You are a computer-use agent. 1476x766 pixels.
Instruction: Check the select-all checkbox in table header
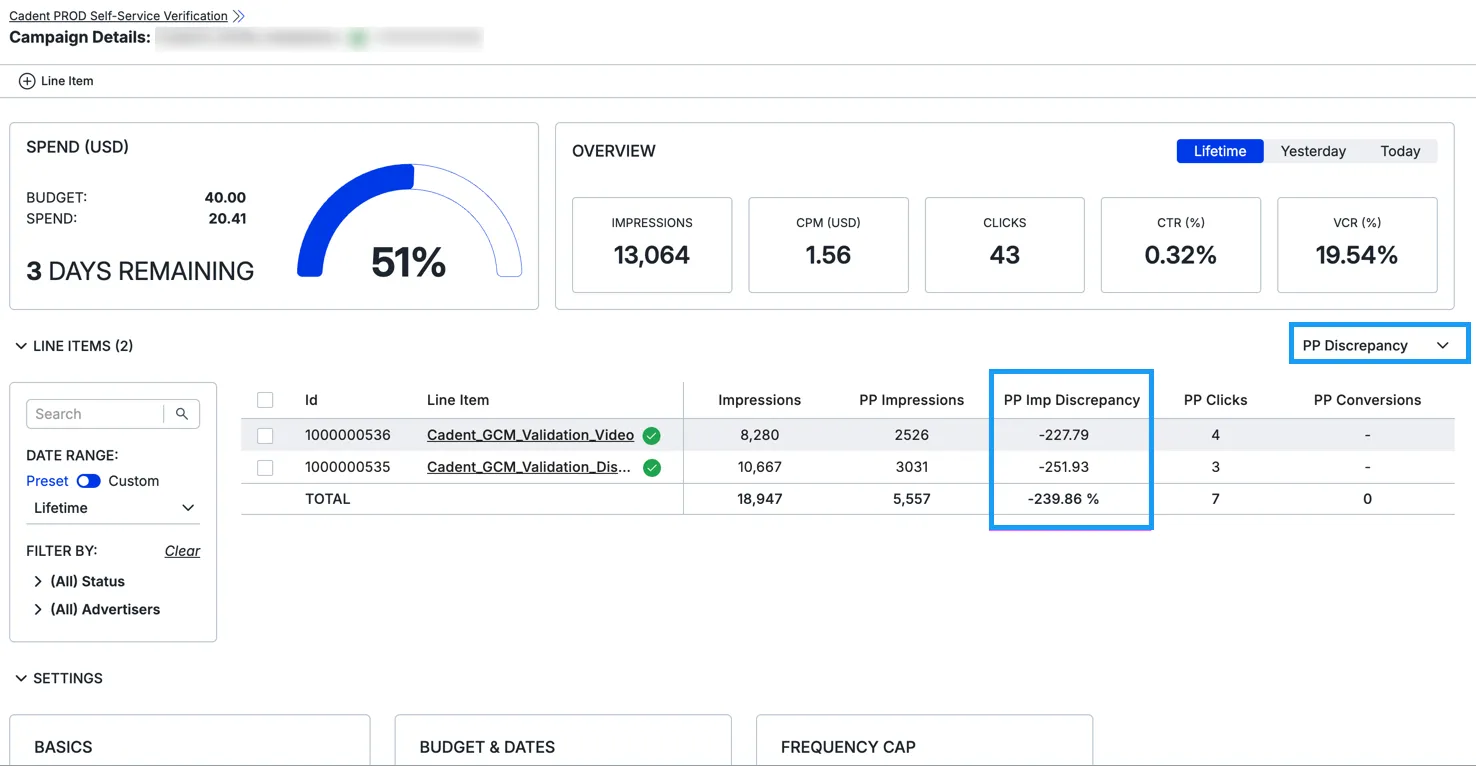[x=265, y=400]
